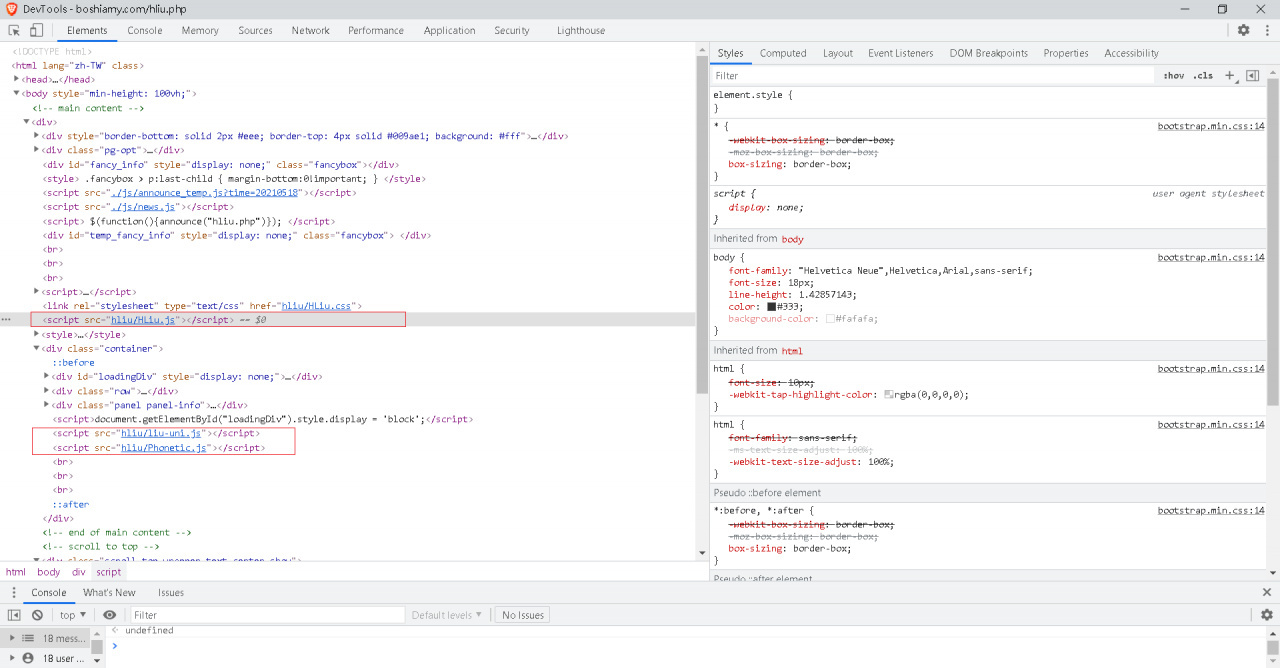The image size is (1280, 668).
Task: Toggle the computed styles sidebar pane icon
Action: pos(1252,75)
